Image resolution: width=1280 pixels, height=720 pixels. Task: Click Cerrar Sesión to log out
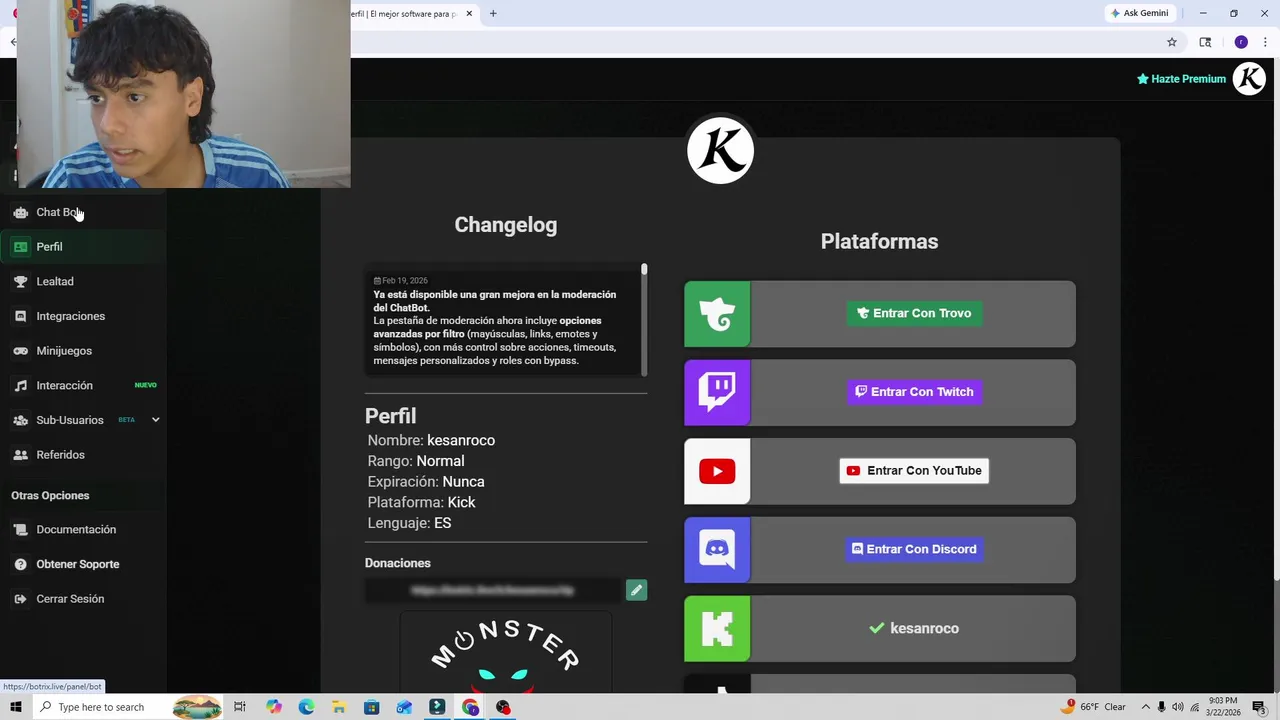[83, 599]
